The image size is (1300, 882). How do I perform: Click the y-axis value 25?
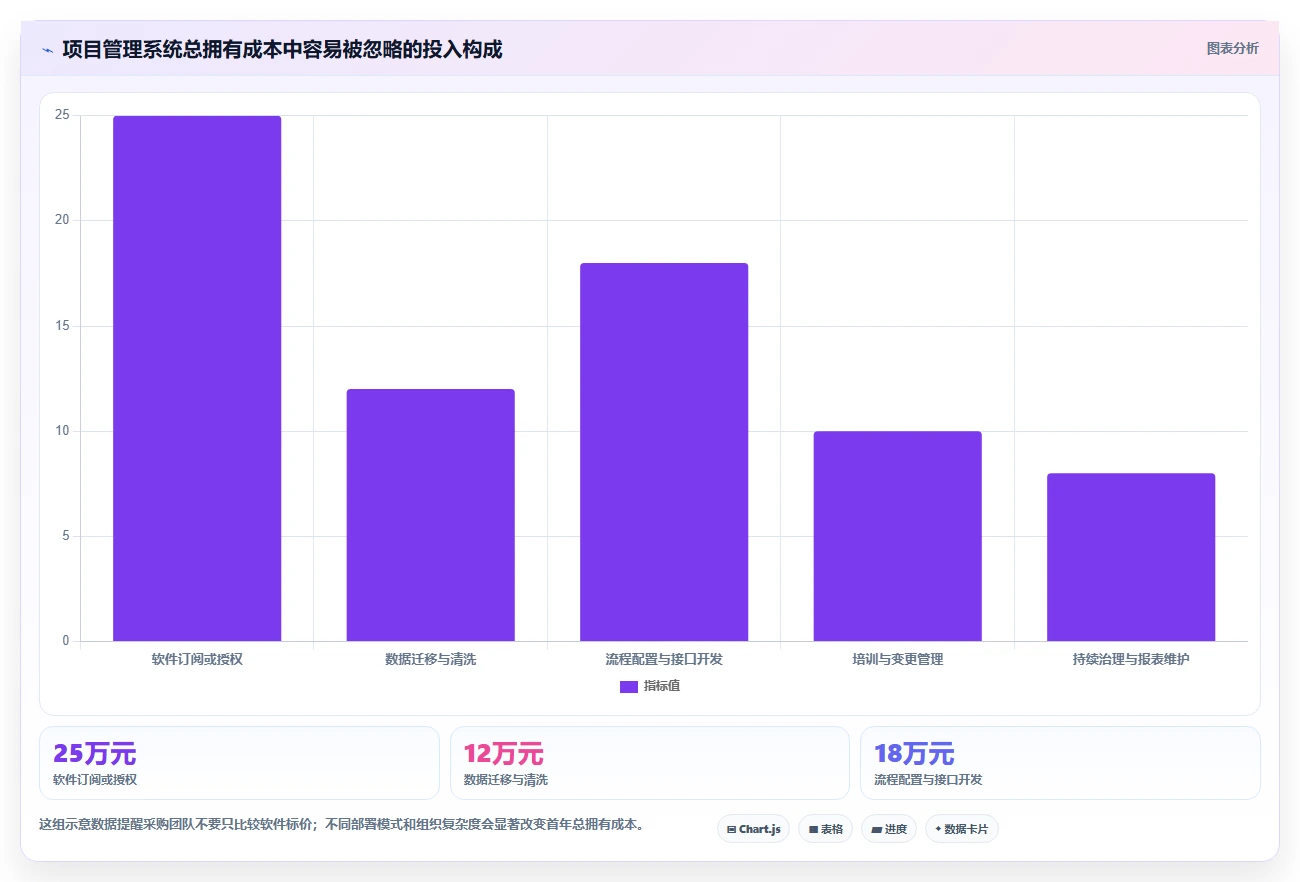62,115
